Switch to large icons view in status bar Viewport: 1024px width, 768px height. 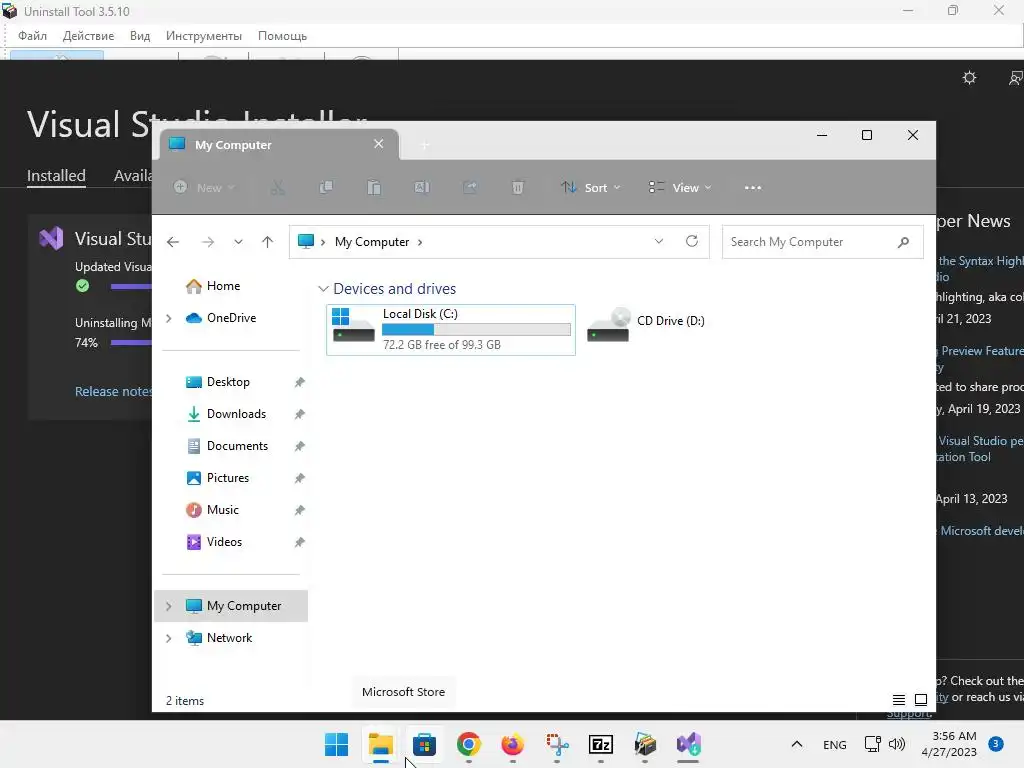click(x=921, y=700)
